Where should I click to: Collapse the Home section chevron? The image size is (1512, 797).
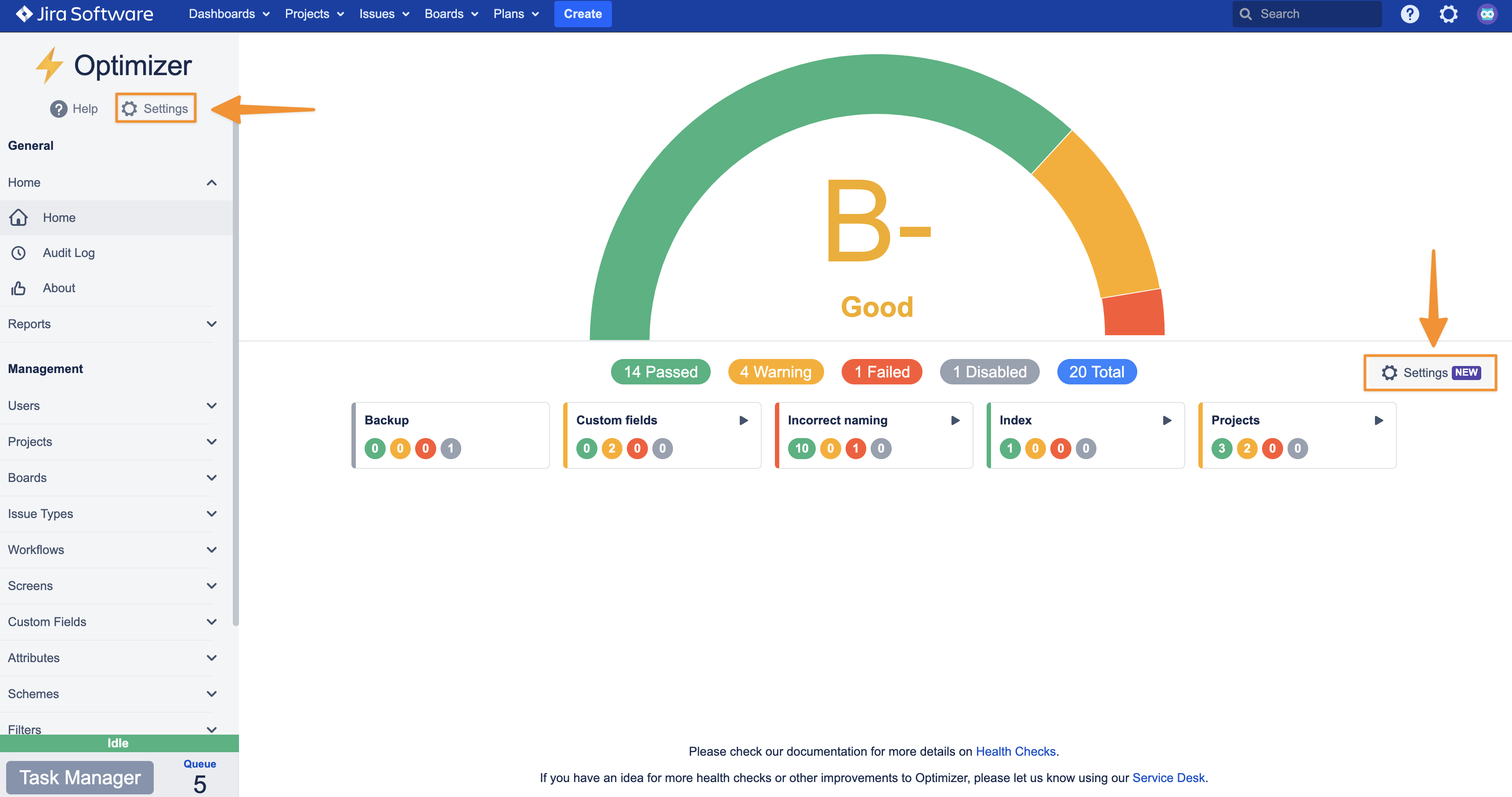coord(211,182)
